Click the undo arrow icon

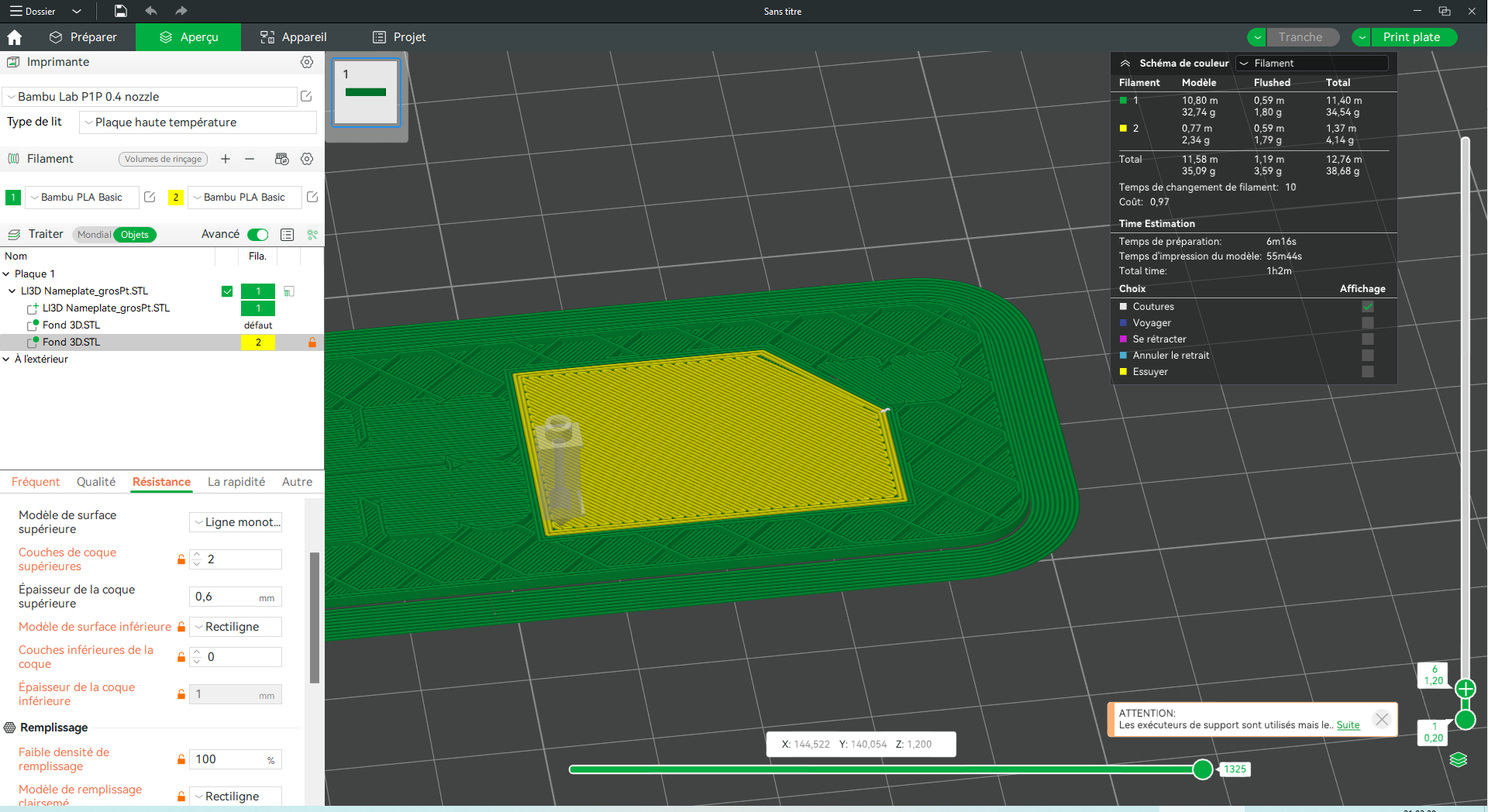[151, 11]
